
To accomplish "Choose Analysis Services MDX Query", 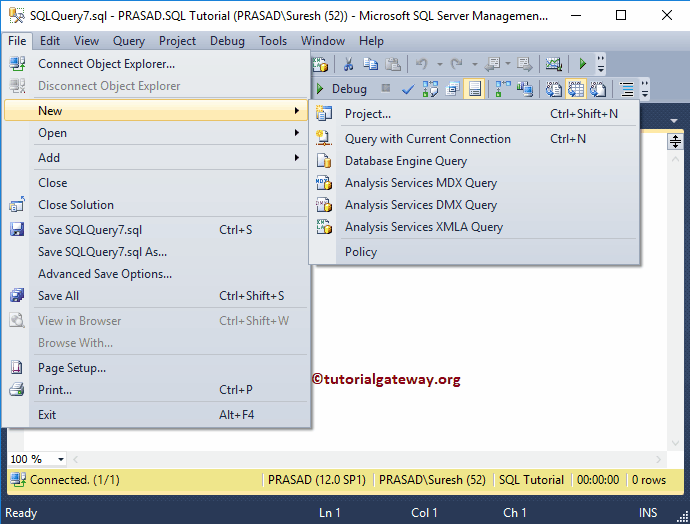I will pos(474,183).
